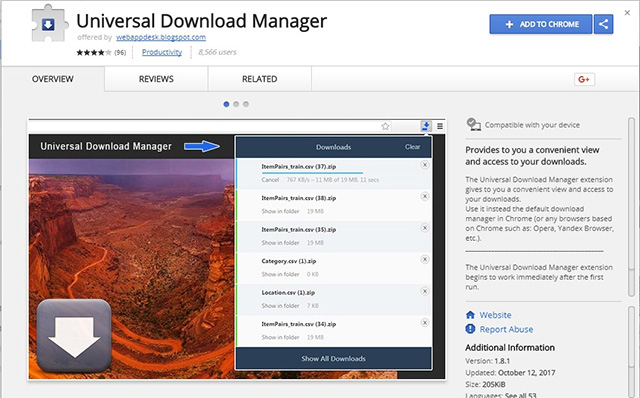The width and height of the screenshot is (640, 398).
Task: Click the description panel scrollbar
Action: point(631,207)
